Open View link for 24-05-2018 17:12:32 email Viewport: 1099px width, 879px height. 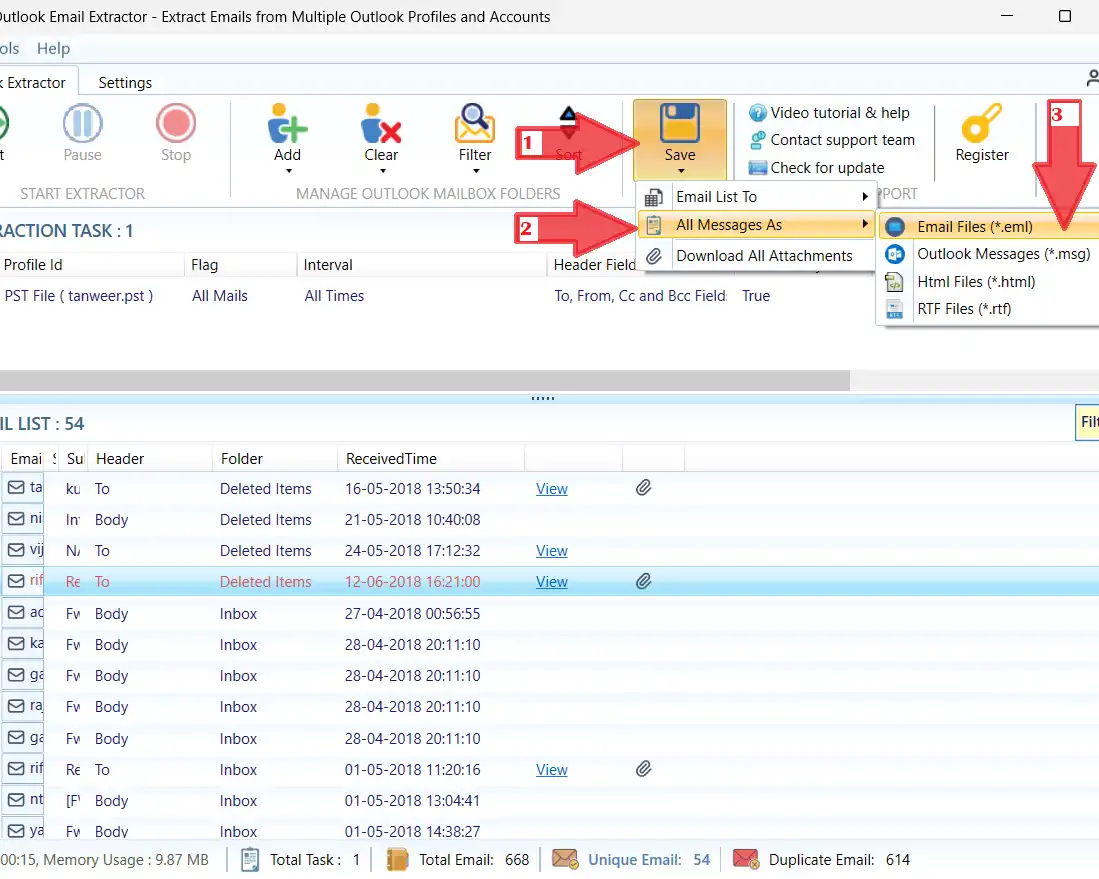[552, 550]
